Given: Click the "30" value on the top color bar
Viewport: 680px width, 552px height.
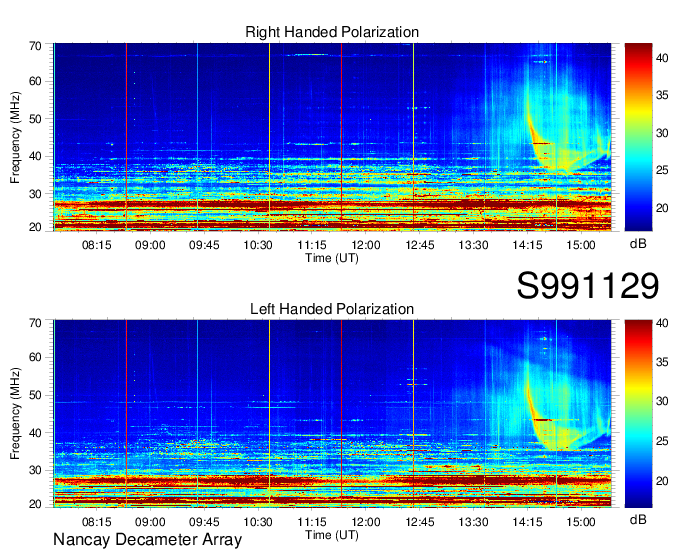Looking at the screenshot, I should point(662,133).
